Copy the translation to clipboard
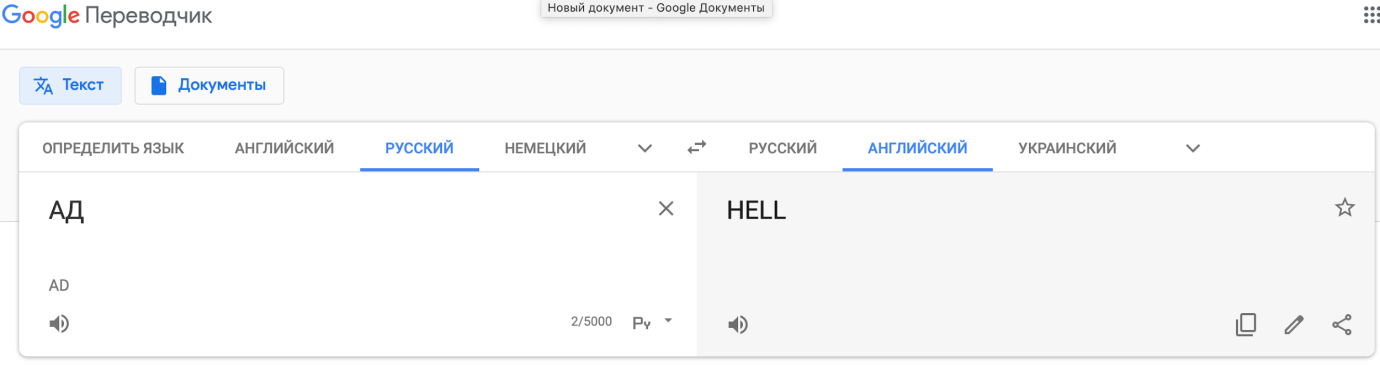 pyautogui.click(x=1245, y=324)
